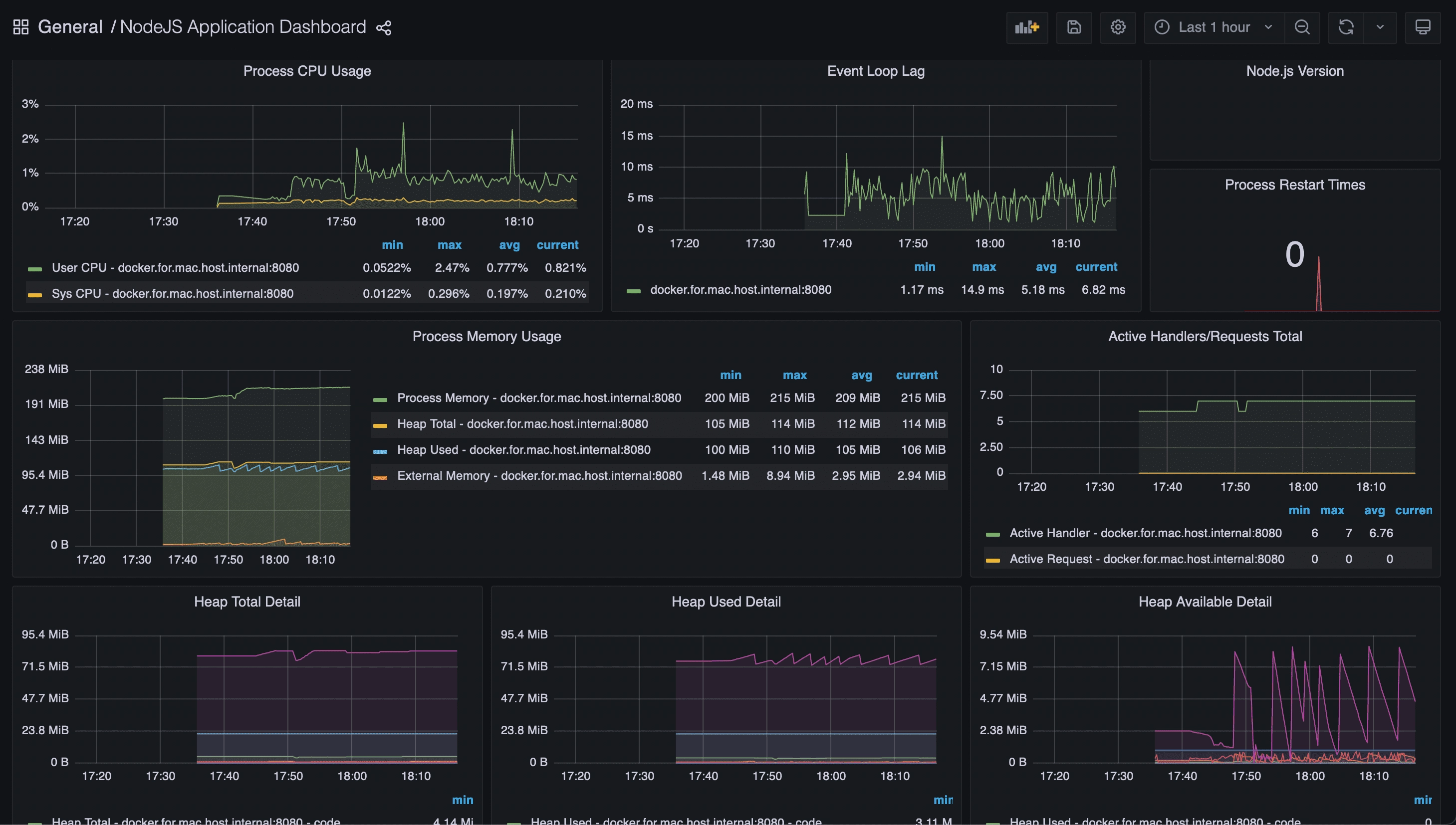Add a new panel with chart-plus icon
The width and height of the screenshot is (1456, 825).
(1027, 27)
